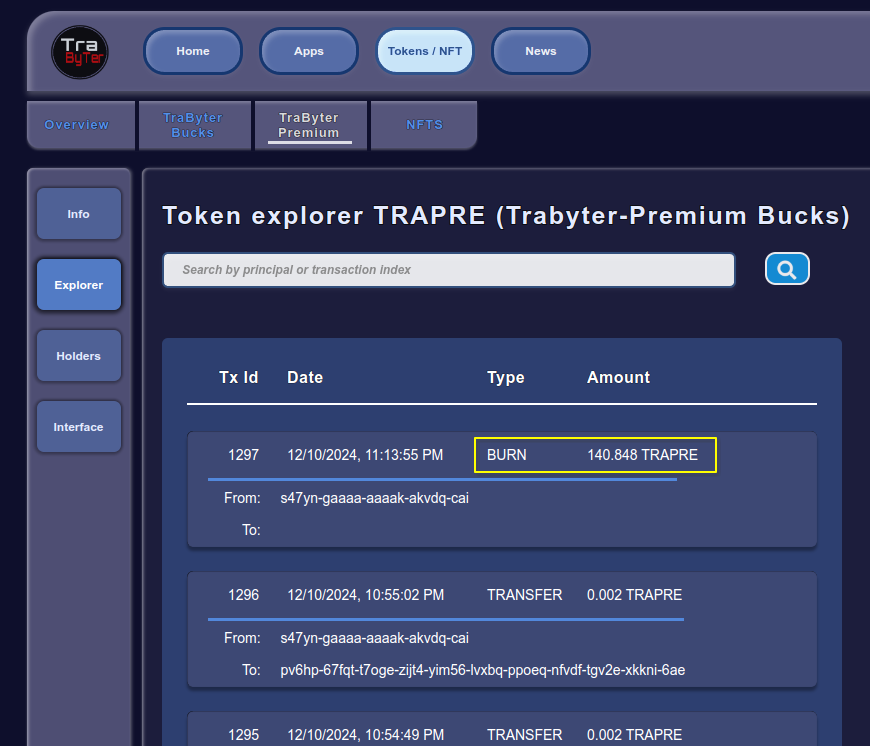
Task: Click date 12/10/2024, 11:13:55 PM
Action: (x=365, y=455)
